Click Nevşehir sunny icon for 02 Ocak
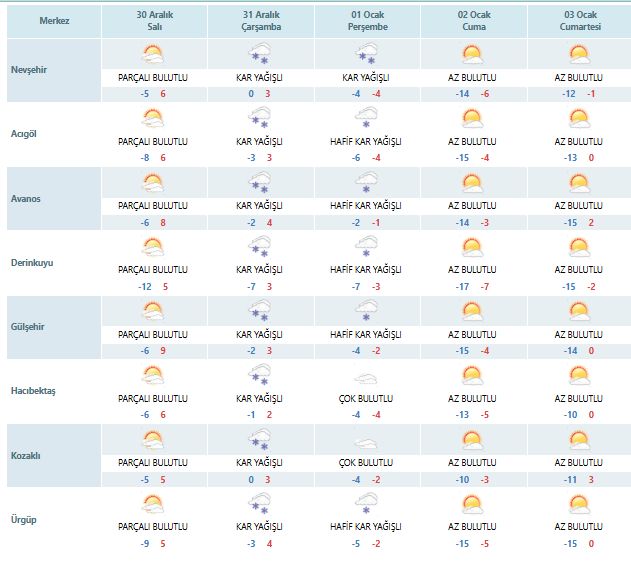Screen dimensions: 631x568 (472, 55)
